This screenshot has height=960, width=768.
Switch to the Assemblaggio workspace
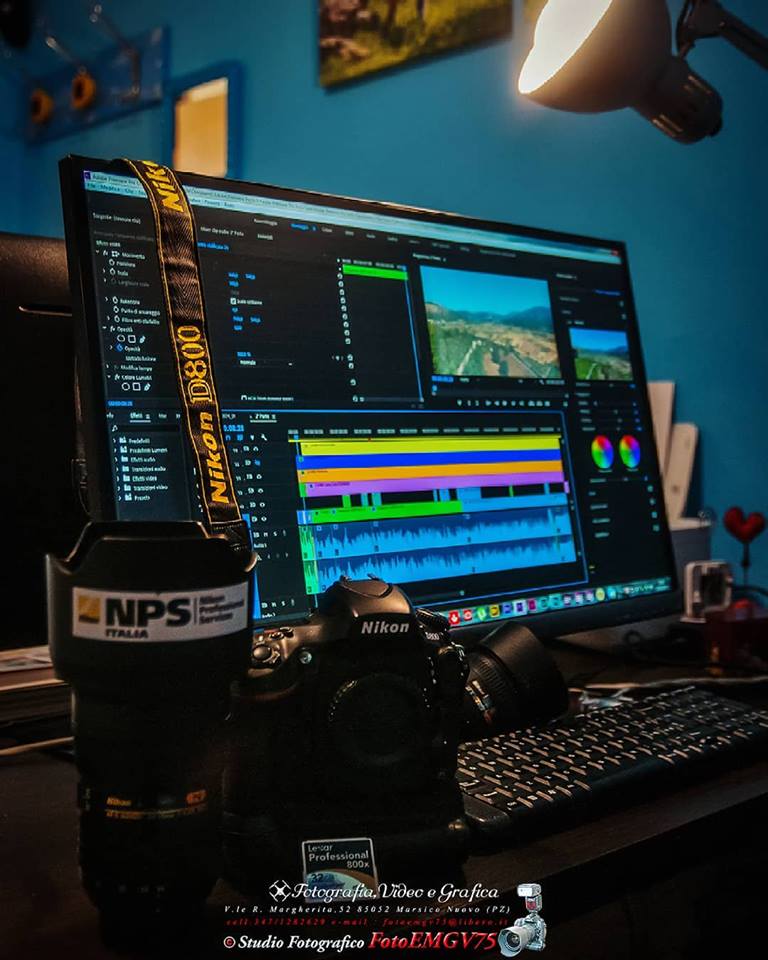(265, 222)
